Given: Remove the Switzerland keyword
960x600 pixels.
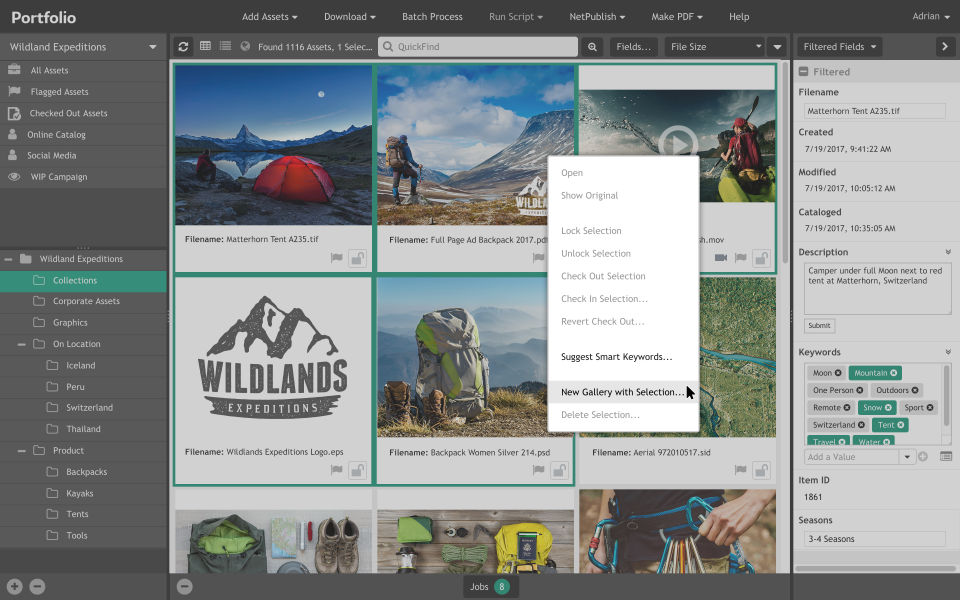Looking at the screenshot, I should [x=861, y=424].
